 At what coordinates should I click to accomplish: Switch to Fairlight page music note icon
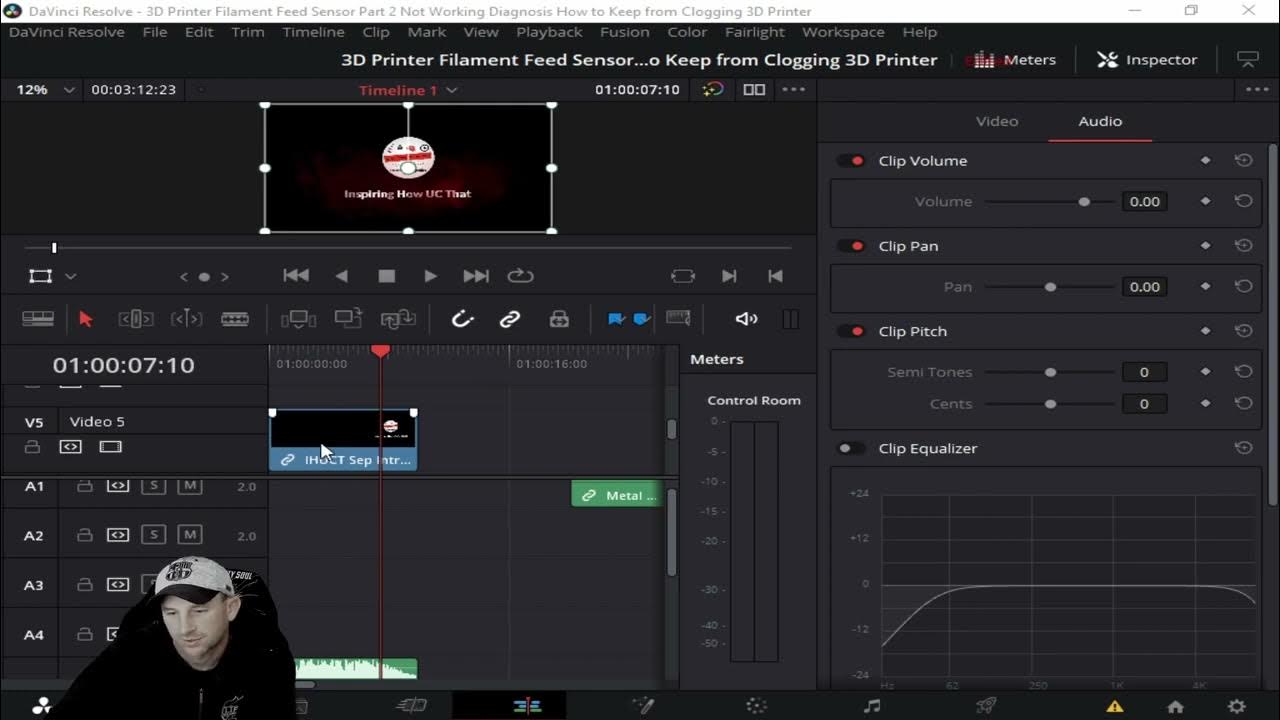(872, 706)
